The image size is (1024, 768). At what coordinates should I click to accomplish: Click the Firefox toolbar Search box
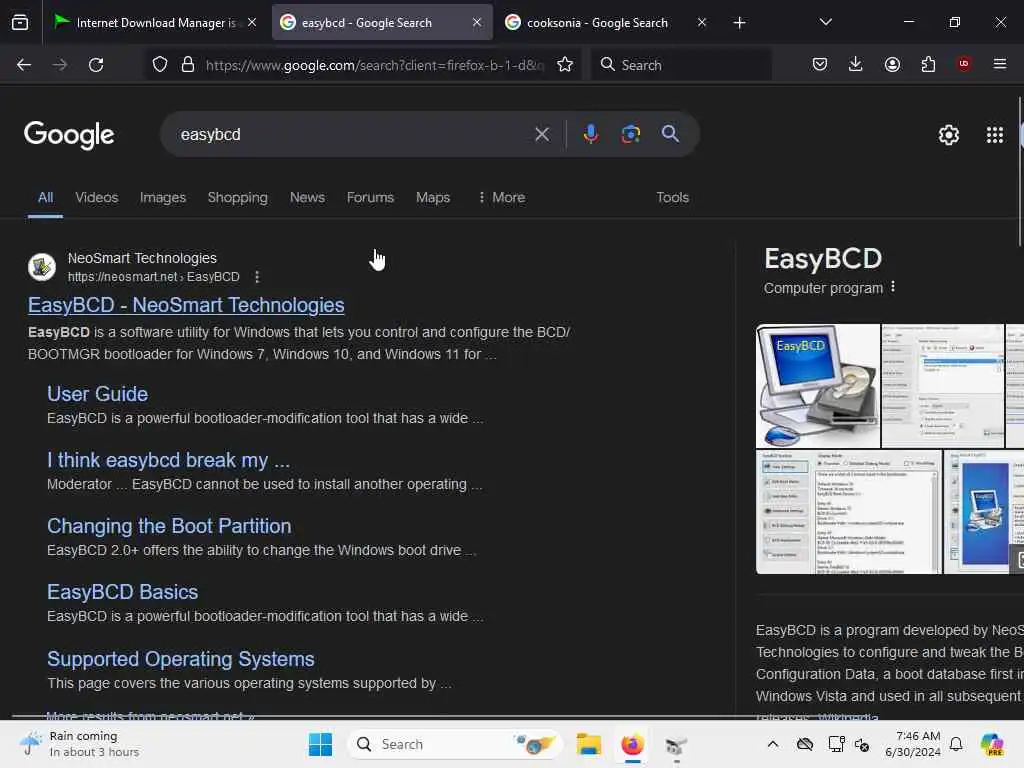tap(682, 65)
